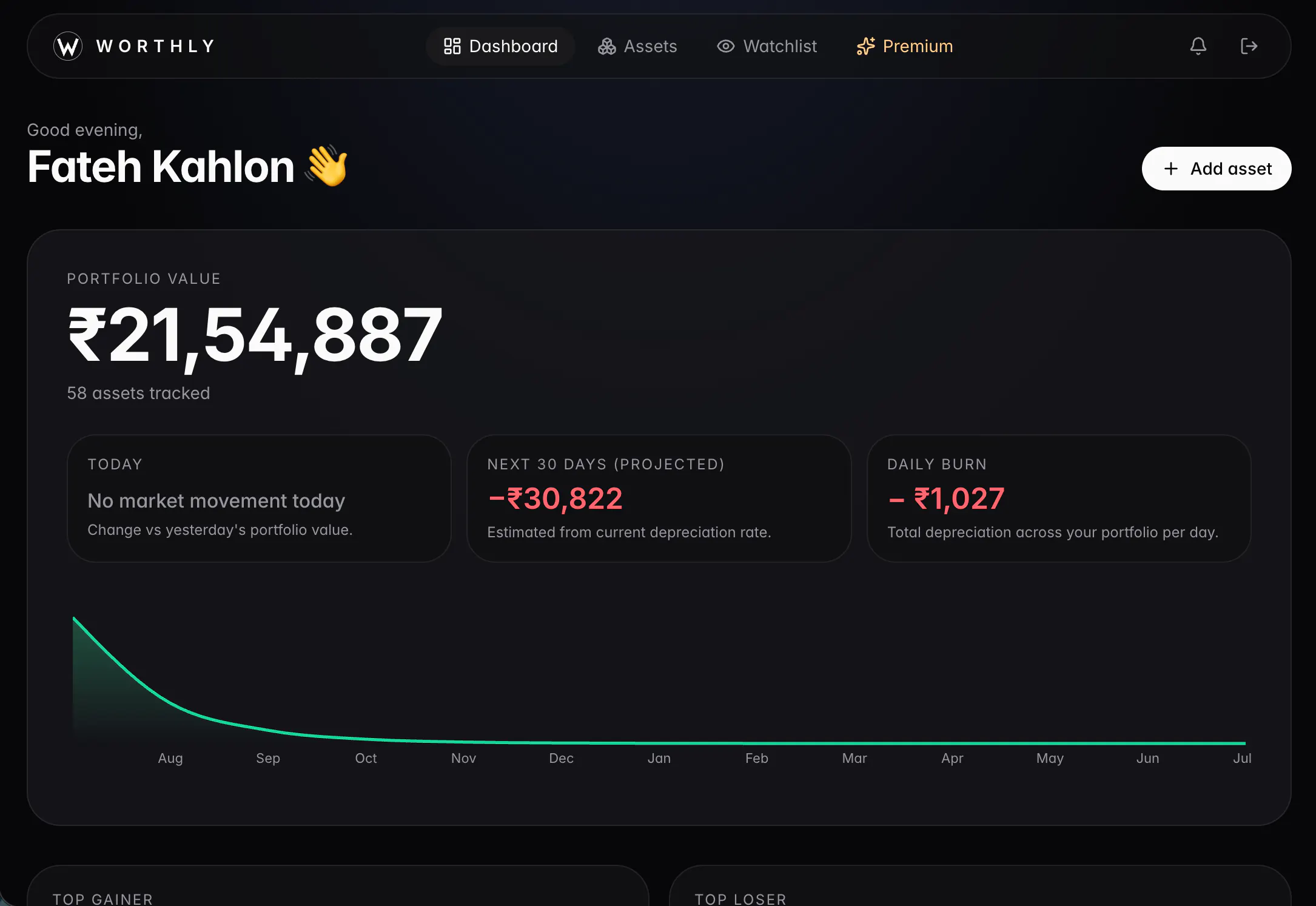Click the Oct label on chart axis
This screenshot has width=1316, height=906.
coord(366,758)
